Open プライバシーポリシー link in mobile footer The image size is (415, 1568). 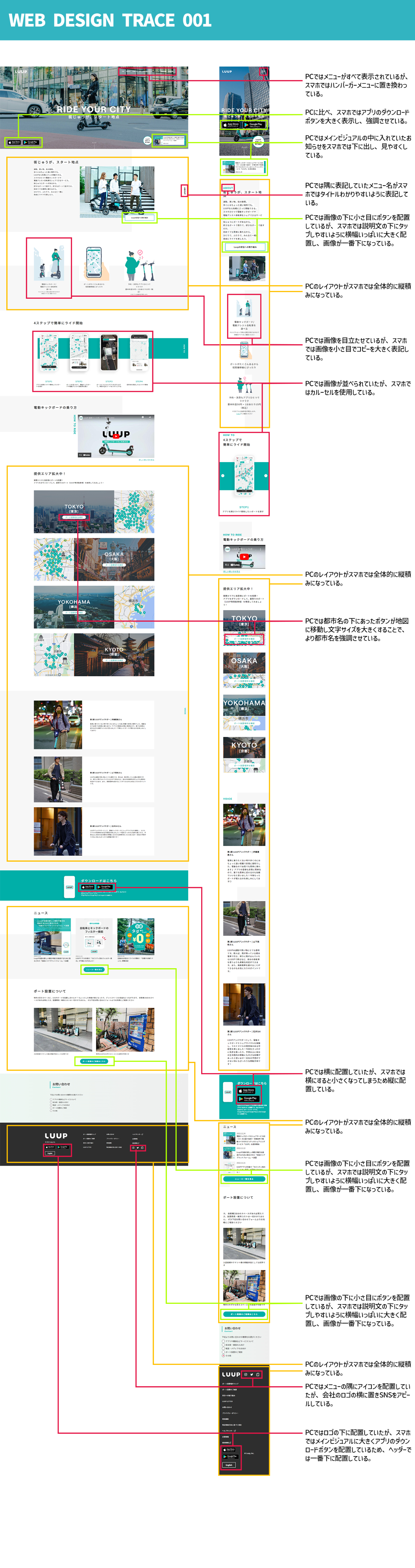230,1413
